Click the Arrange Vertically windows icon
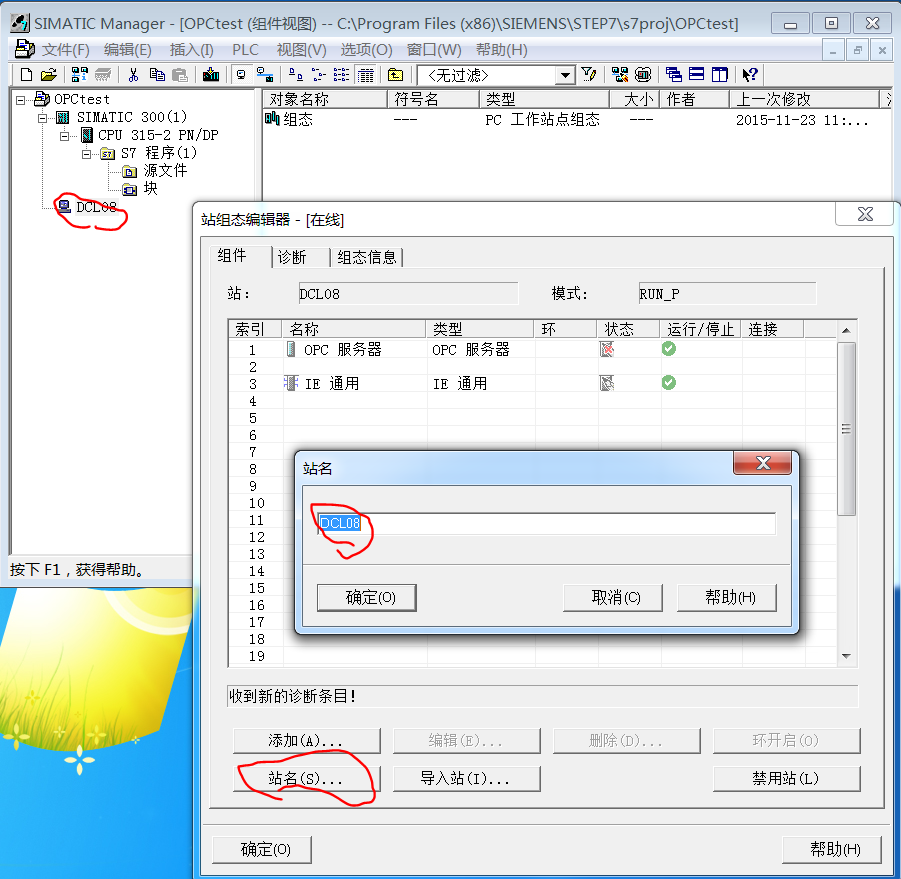This screenshot has width=901, height=879. coord(719,75)
